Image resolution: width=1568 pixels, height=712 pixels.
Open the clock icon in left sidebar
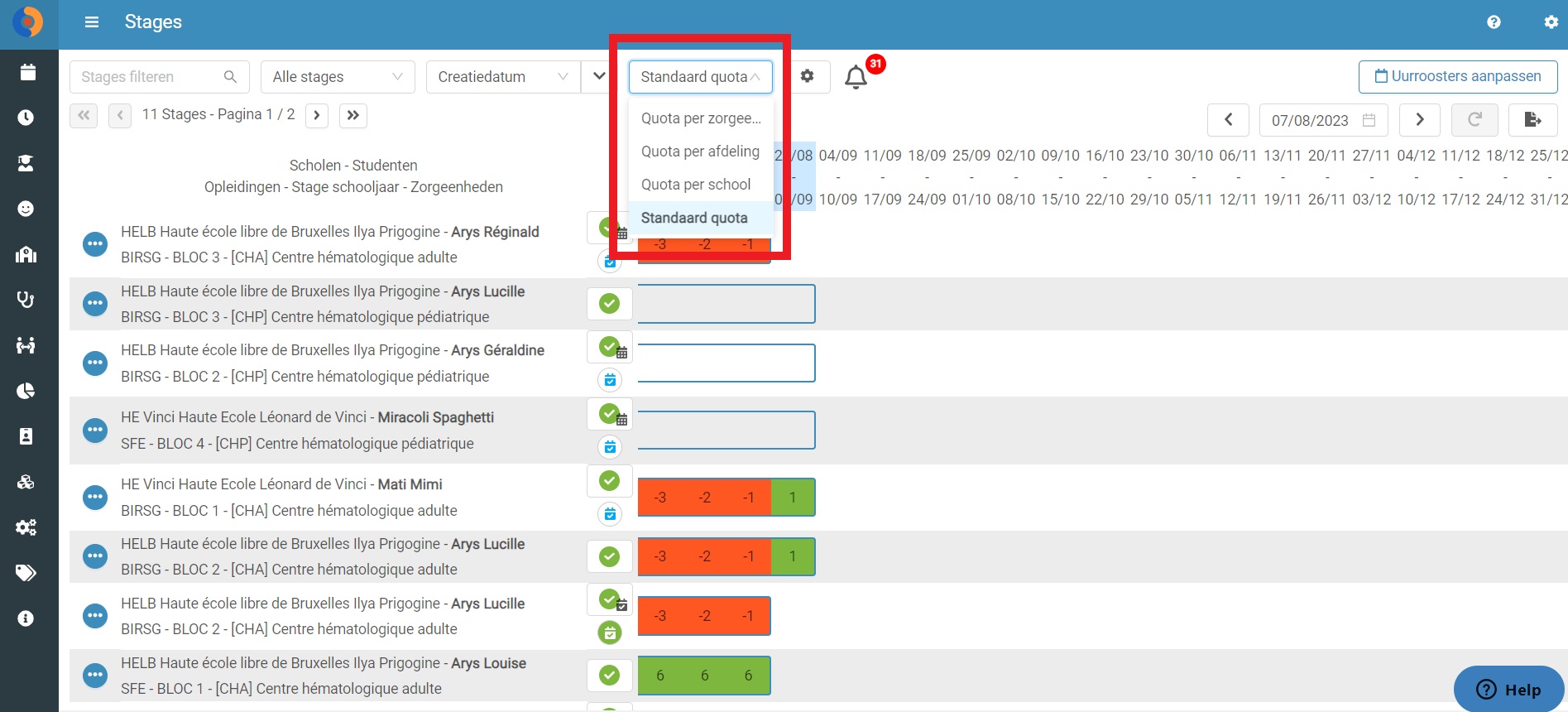[x=26, y=118]
